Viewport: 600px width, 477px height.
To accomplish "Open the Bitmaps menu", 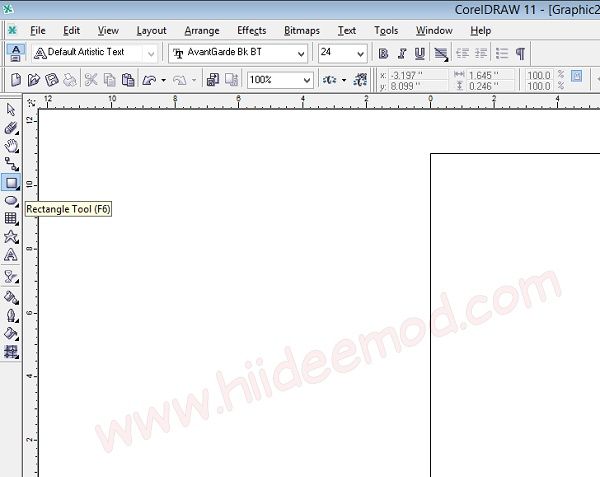I will [302, 31].
